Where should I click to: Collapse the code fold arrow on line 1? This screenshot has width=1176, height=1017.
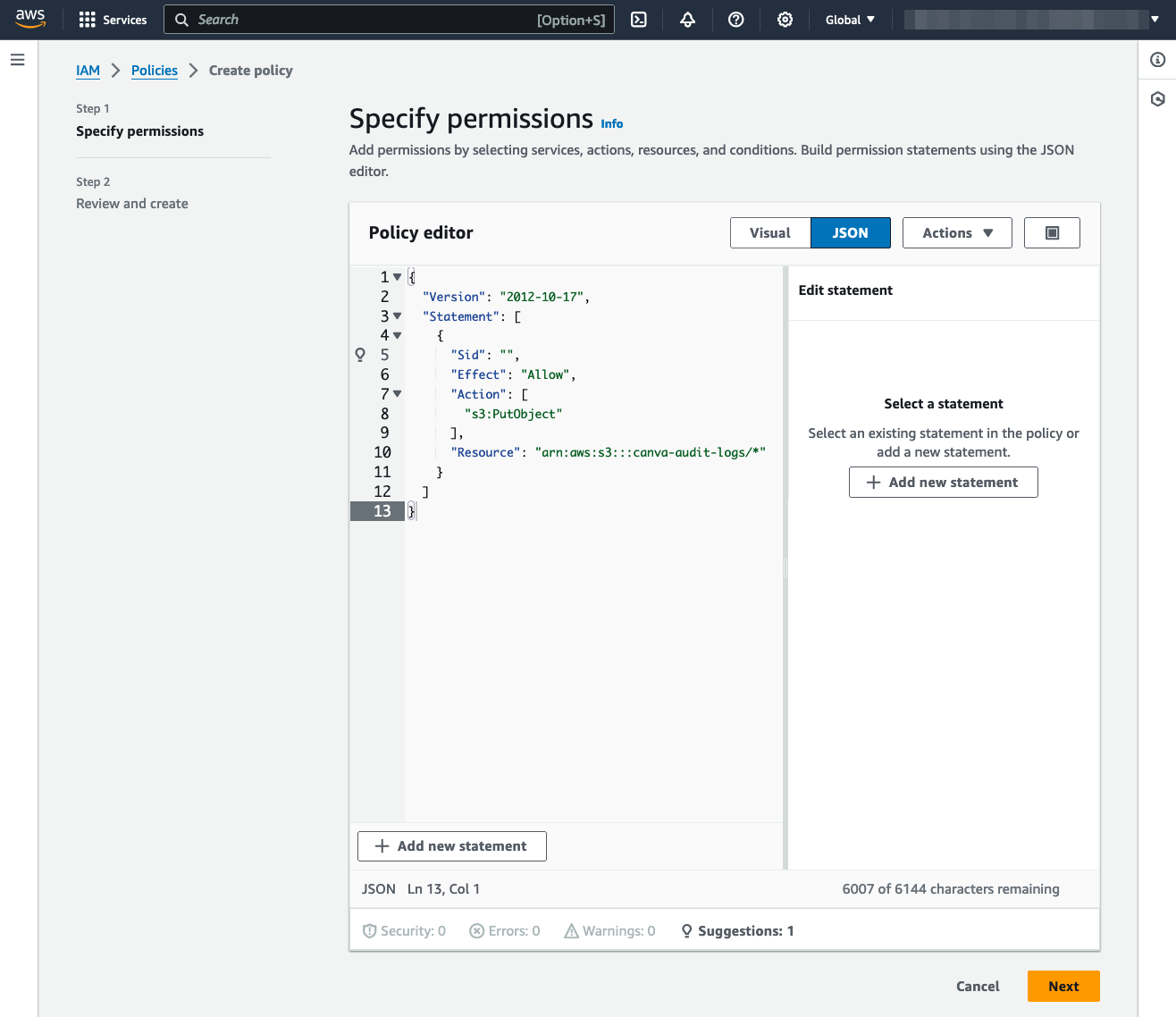398,277
